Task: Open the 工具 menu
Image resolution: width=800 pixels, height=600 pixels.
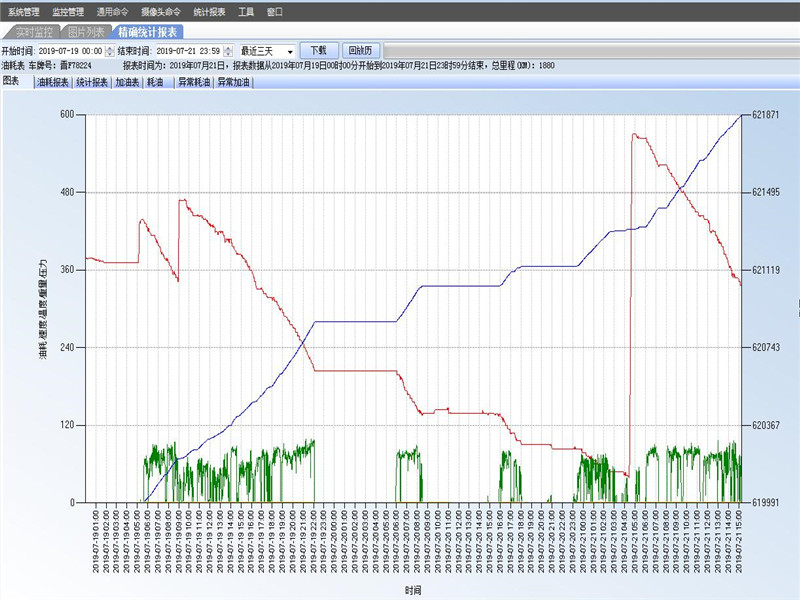Action: pos(246,12)
